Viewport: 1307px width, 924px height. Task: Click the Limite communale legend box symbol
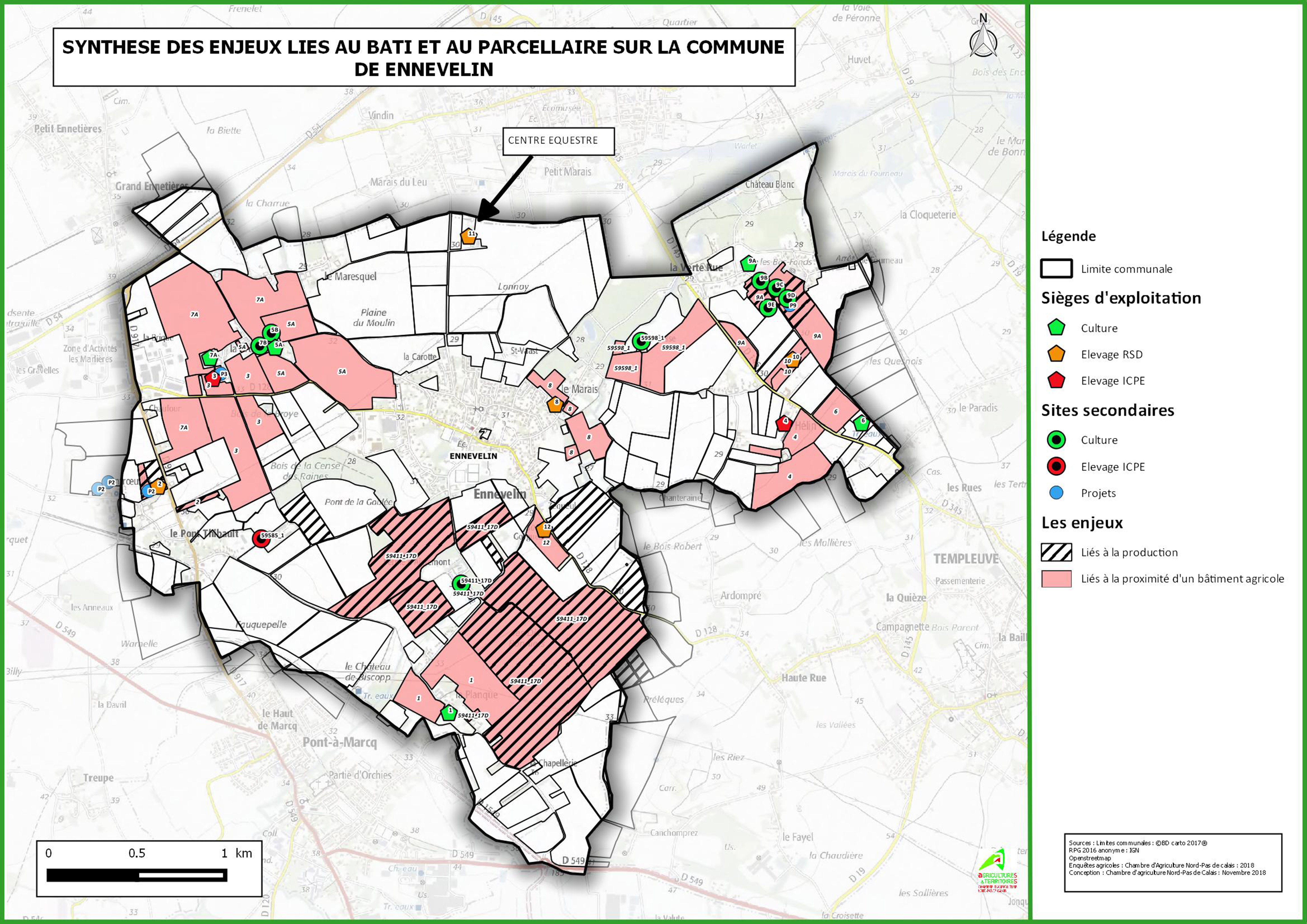point(1056,268)
